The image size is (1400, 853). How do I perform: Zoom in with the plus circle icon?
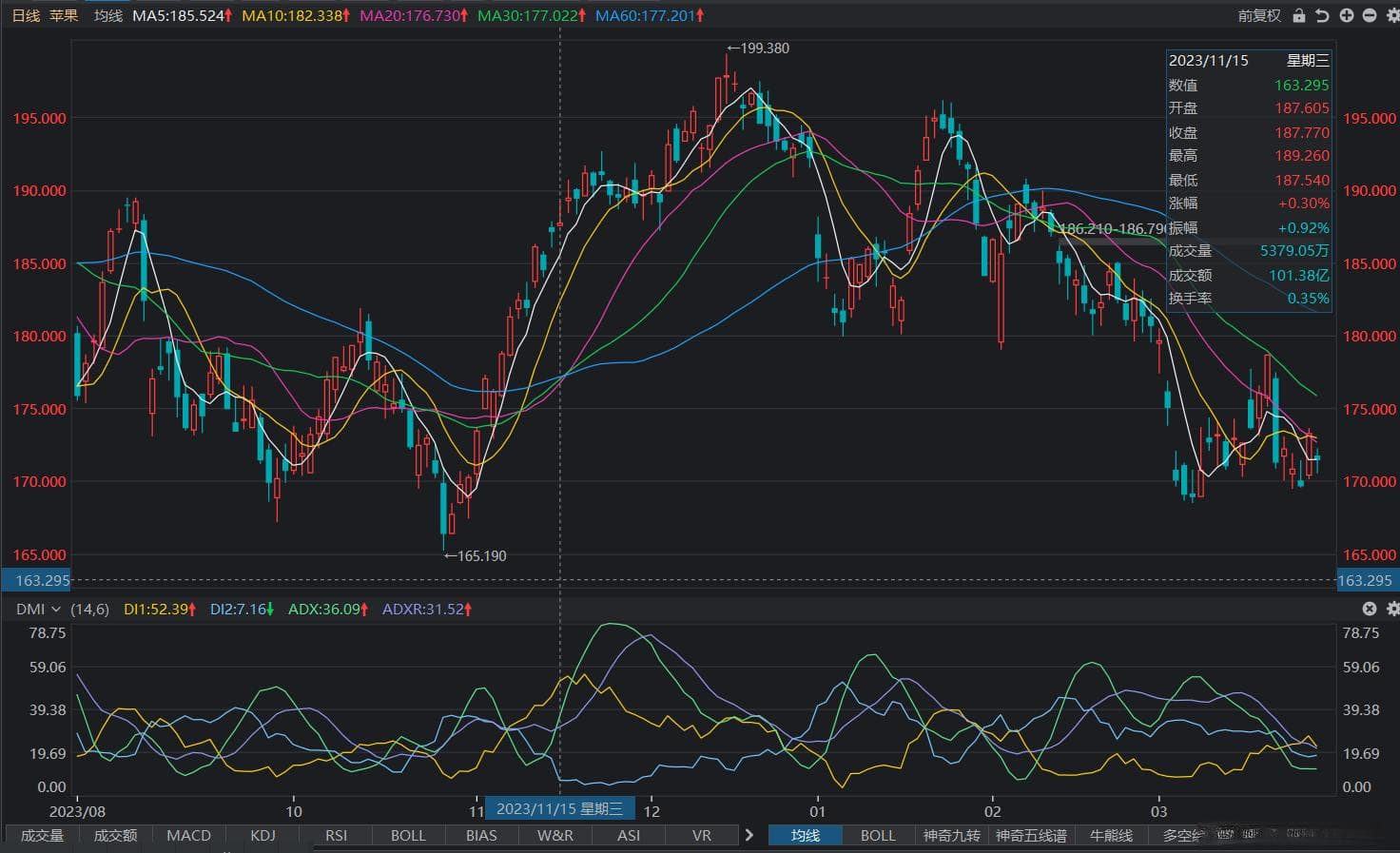tap(1347, 16)
